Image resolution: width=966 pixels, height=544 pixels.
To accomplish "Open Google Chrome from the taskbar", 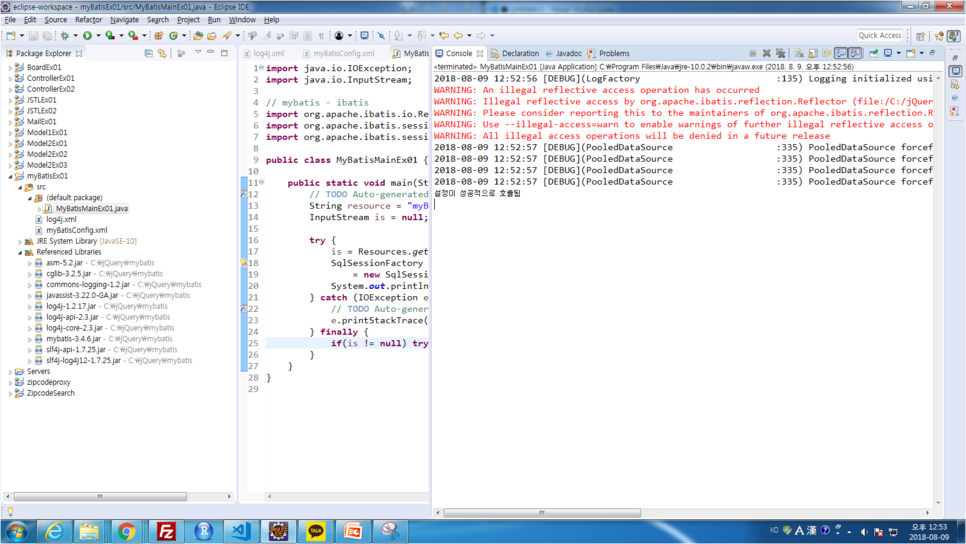I will (127, 531).
